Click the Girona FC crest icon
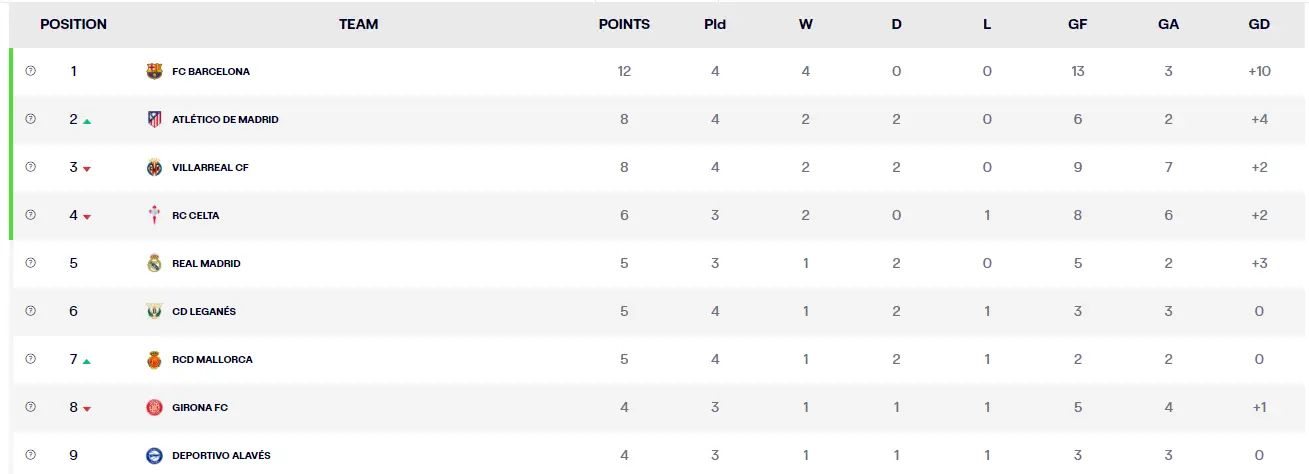Image resolution: width=1309 pixels, height=474 pixels. point(154,407)
